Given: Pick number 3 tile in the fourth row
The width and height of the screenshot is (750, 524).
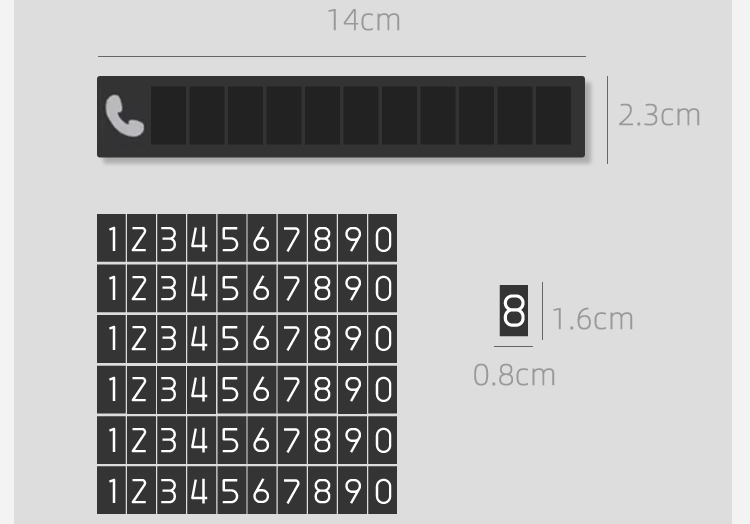Looking at the screenshot, I should click(172, 390).
